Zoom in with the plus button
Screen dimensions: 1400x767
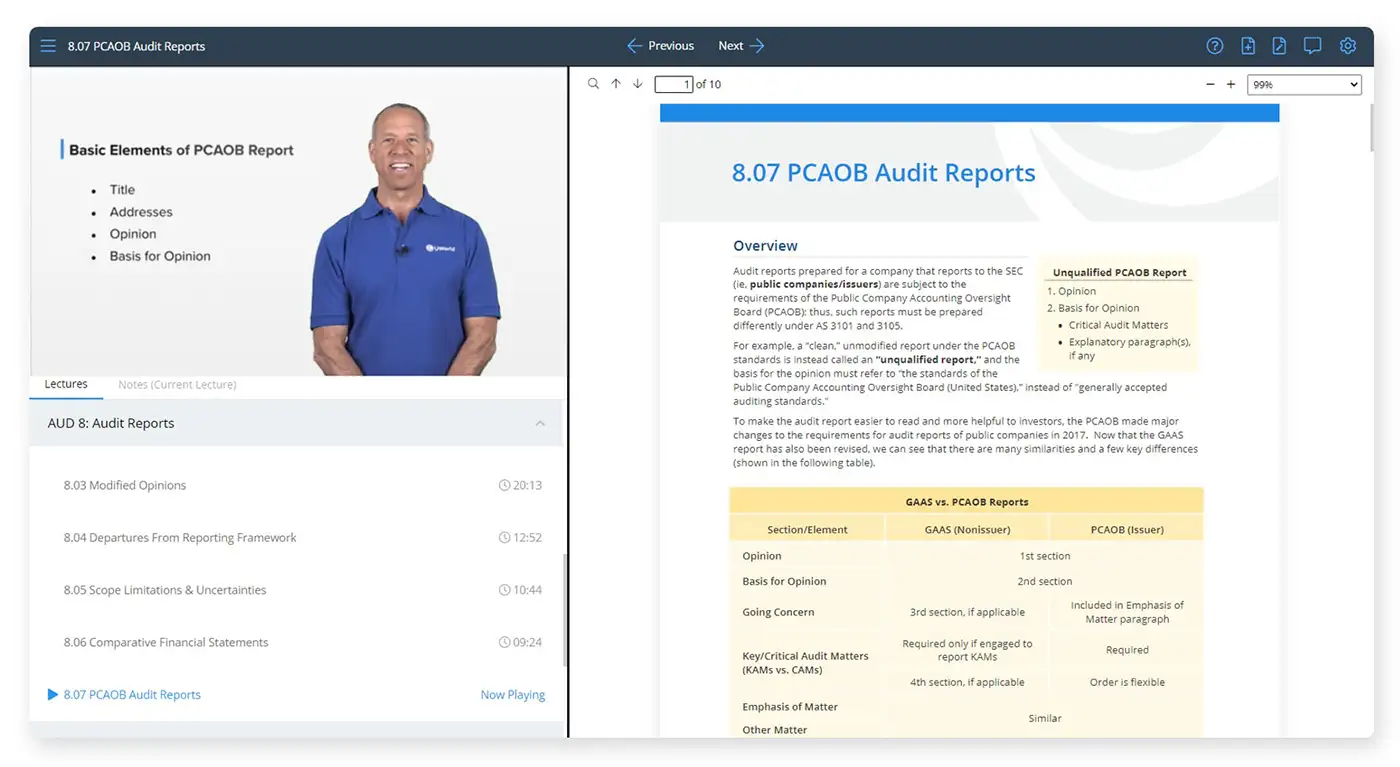coord(1231,85)
